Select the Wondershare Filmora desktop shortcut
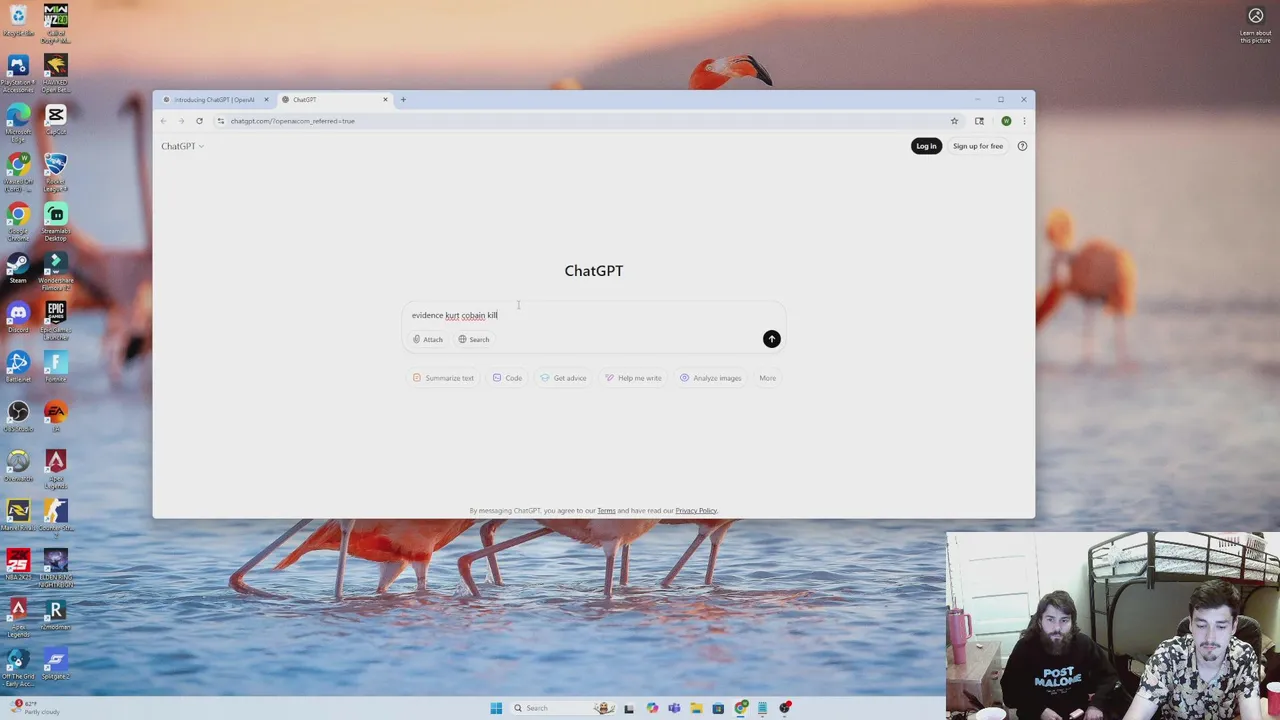This screenshot has width=1280, height=720. (x=55, y=271)
